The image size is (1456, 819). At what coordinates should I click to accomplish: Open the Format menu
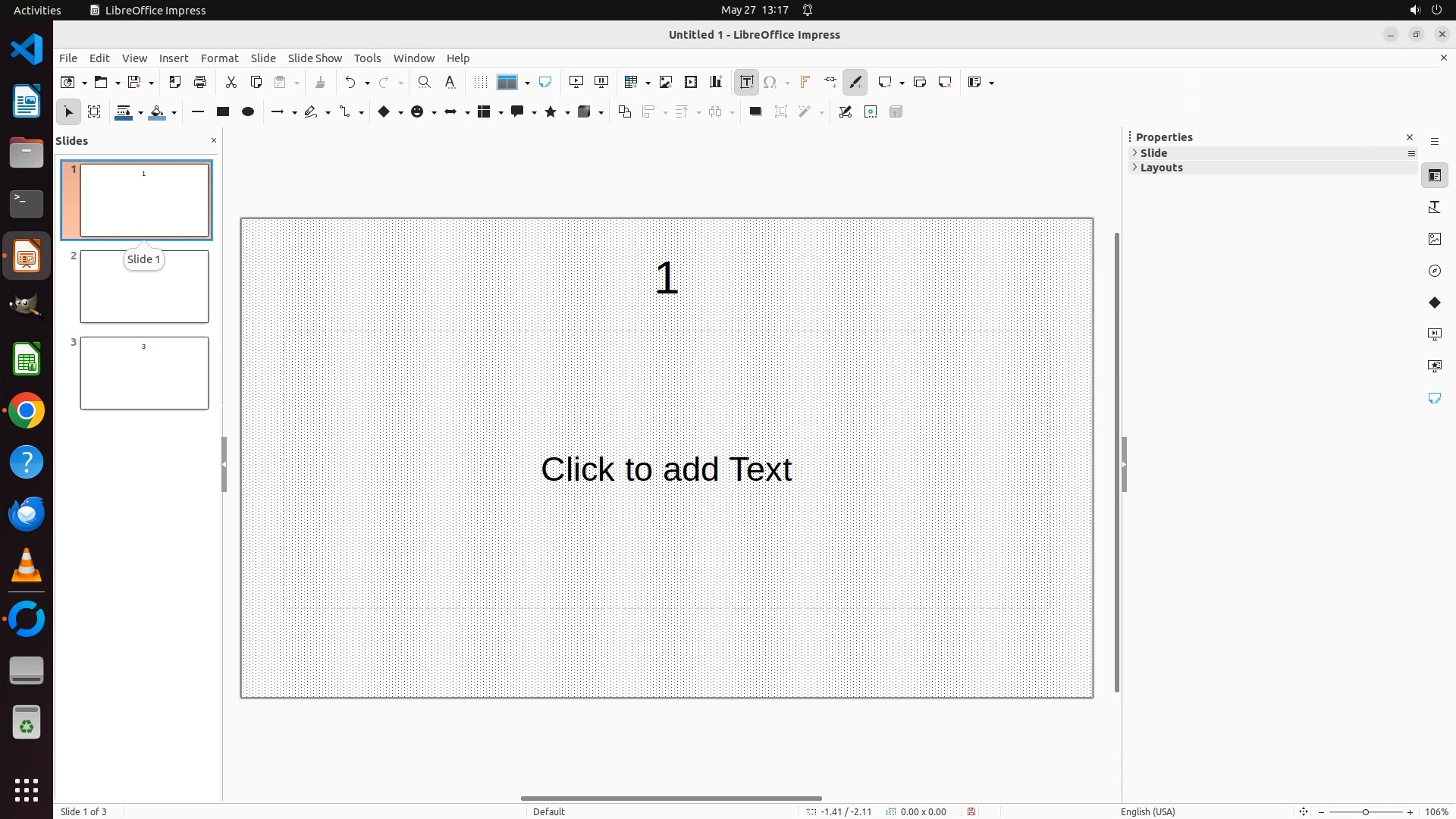click(219, 58)
